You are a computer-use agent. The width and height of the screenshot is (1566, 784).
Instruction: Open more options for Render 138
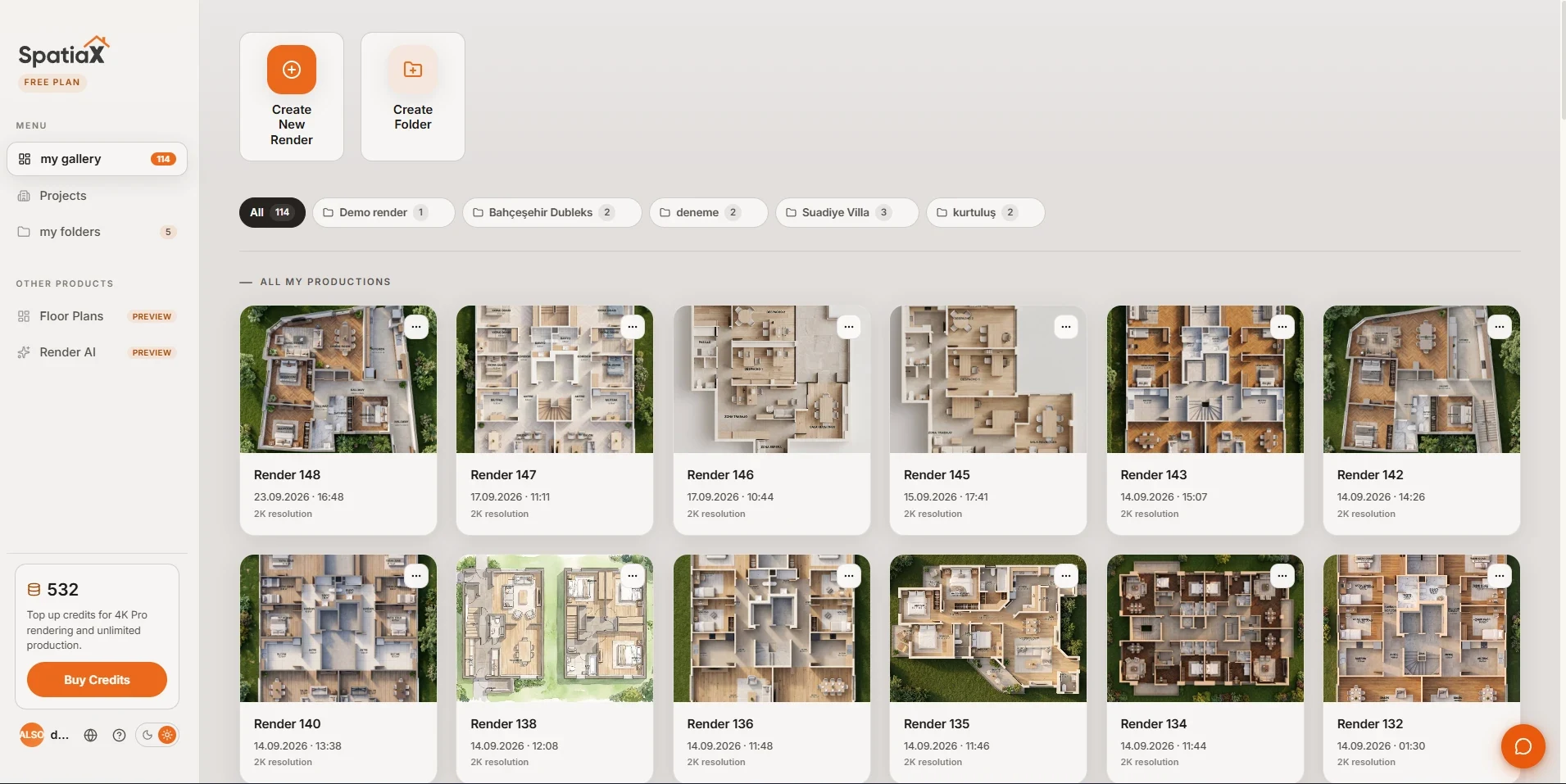pos(633,576)
